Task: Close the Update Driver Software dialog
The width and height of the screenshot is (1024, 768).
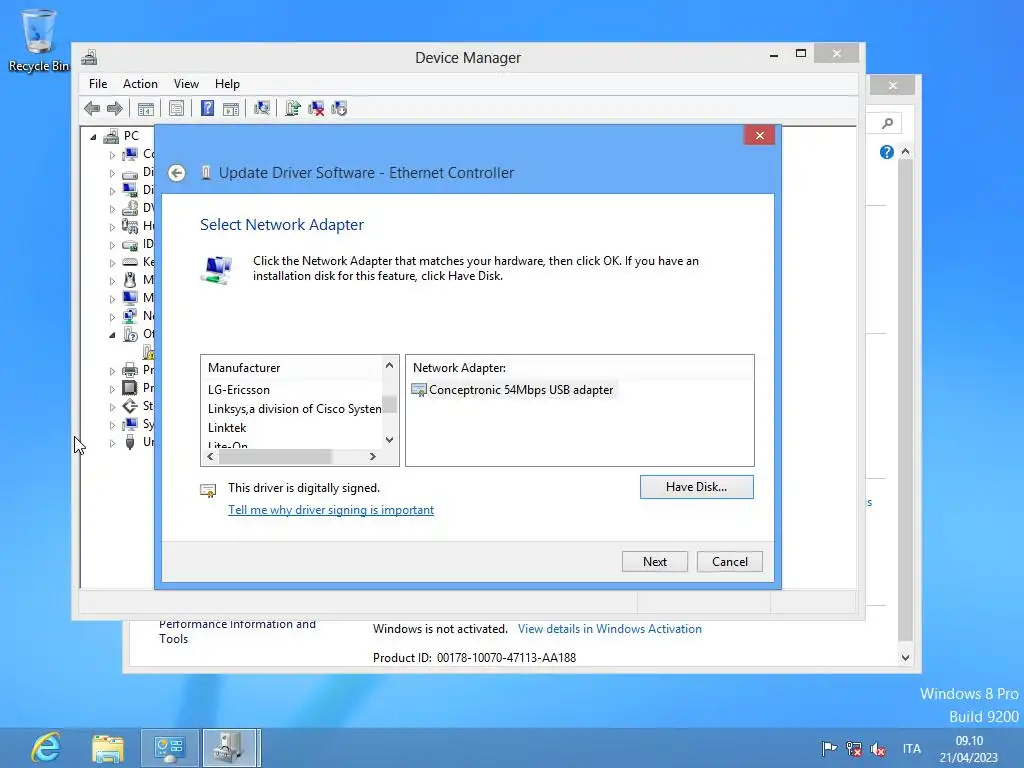Action: (760, 135)
